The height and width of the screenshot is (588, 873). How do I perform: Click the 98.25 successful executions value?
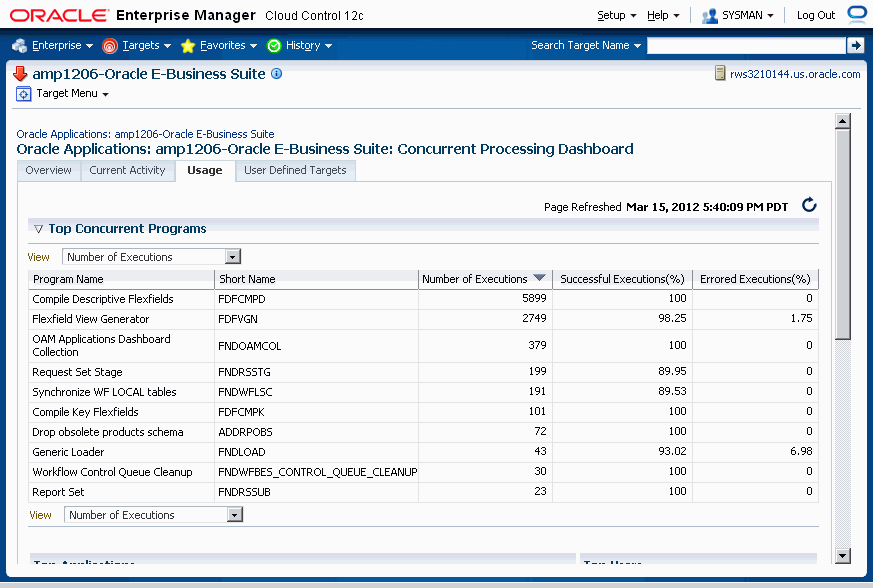point(672,318)
